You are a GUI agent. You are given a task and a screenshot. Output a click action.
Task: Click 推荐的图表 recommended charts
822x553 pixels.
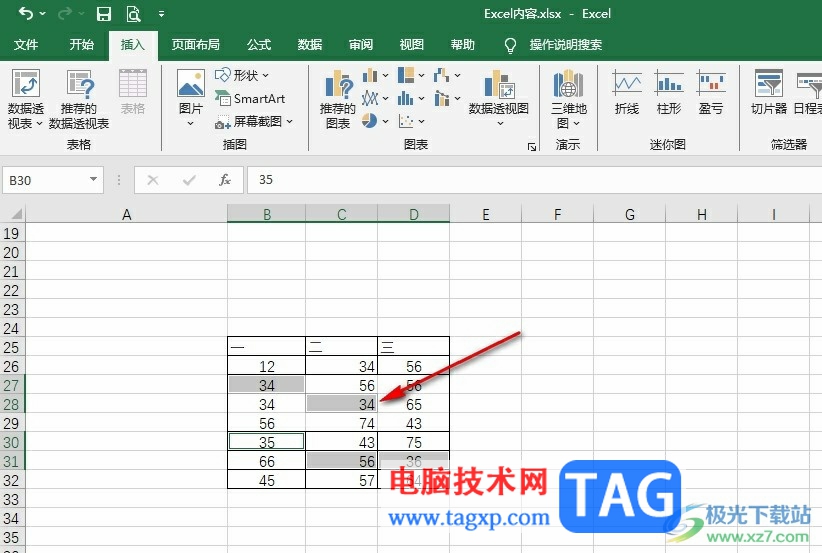pos(338,100)
